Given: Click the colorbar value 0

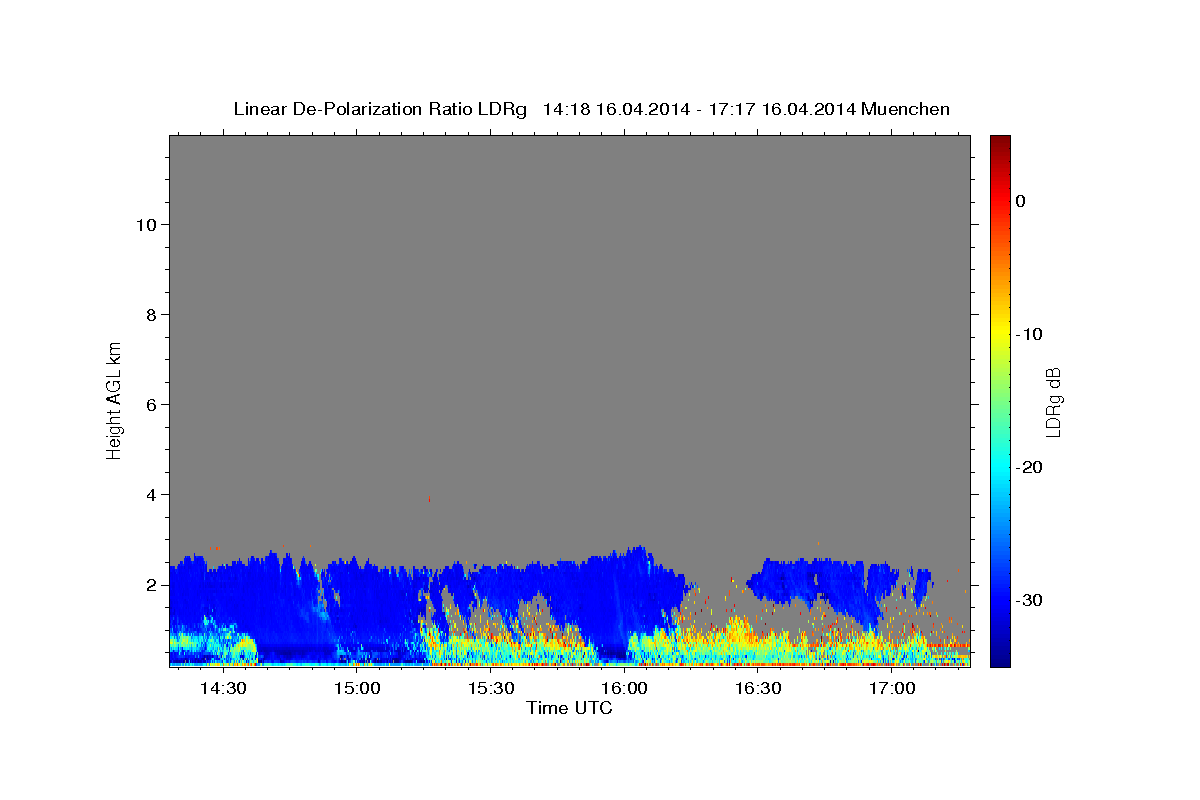Looking at the screenshot, I should pyautogui.click(x=1021, y=201).
